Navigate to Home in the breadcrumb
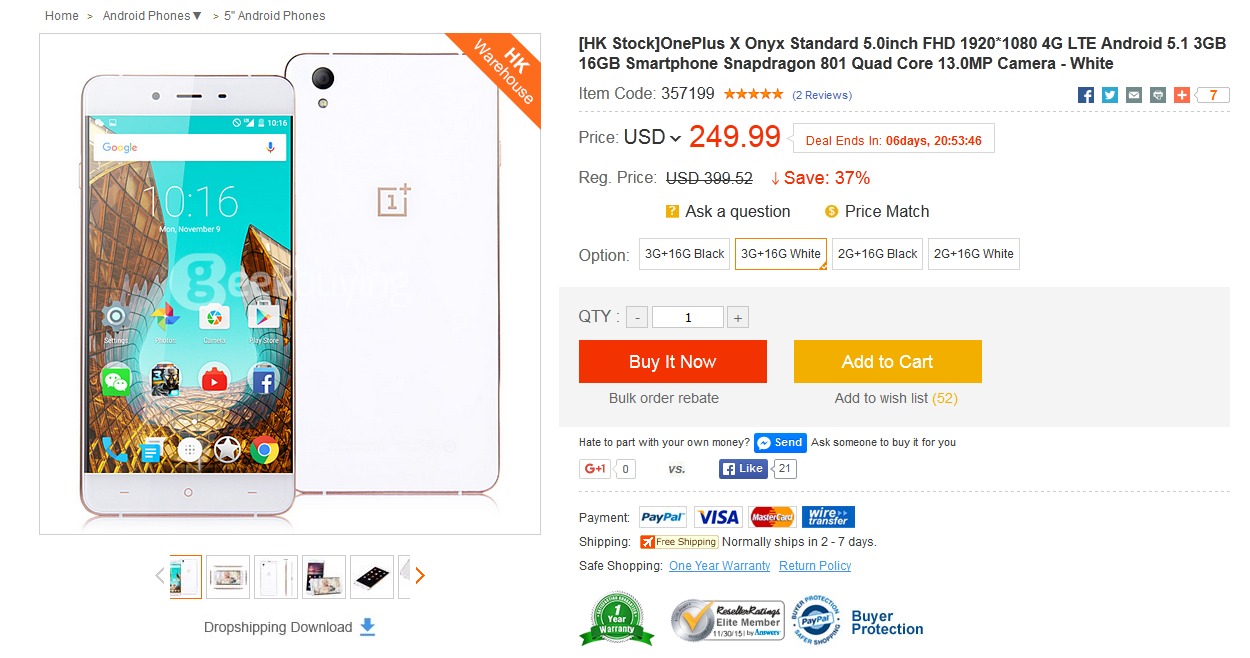 pos(61,15)
